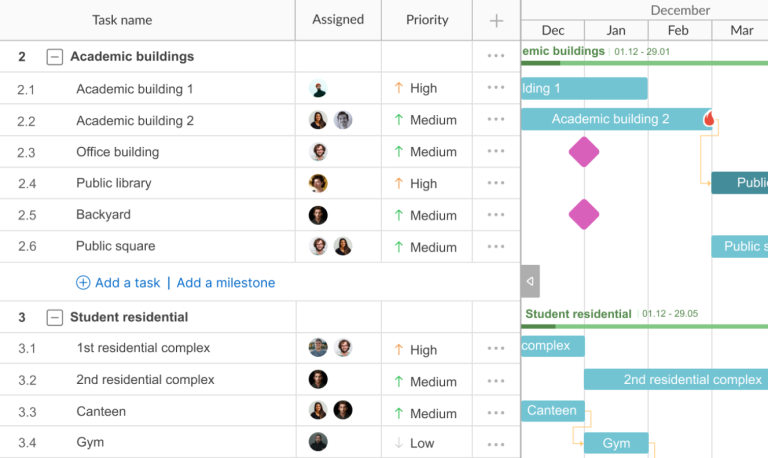This screenshot has width=768, height=458.
Task: Open High priority dropdown for Academic building 1
Action: pyautogui.click(x=416, y=88)
